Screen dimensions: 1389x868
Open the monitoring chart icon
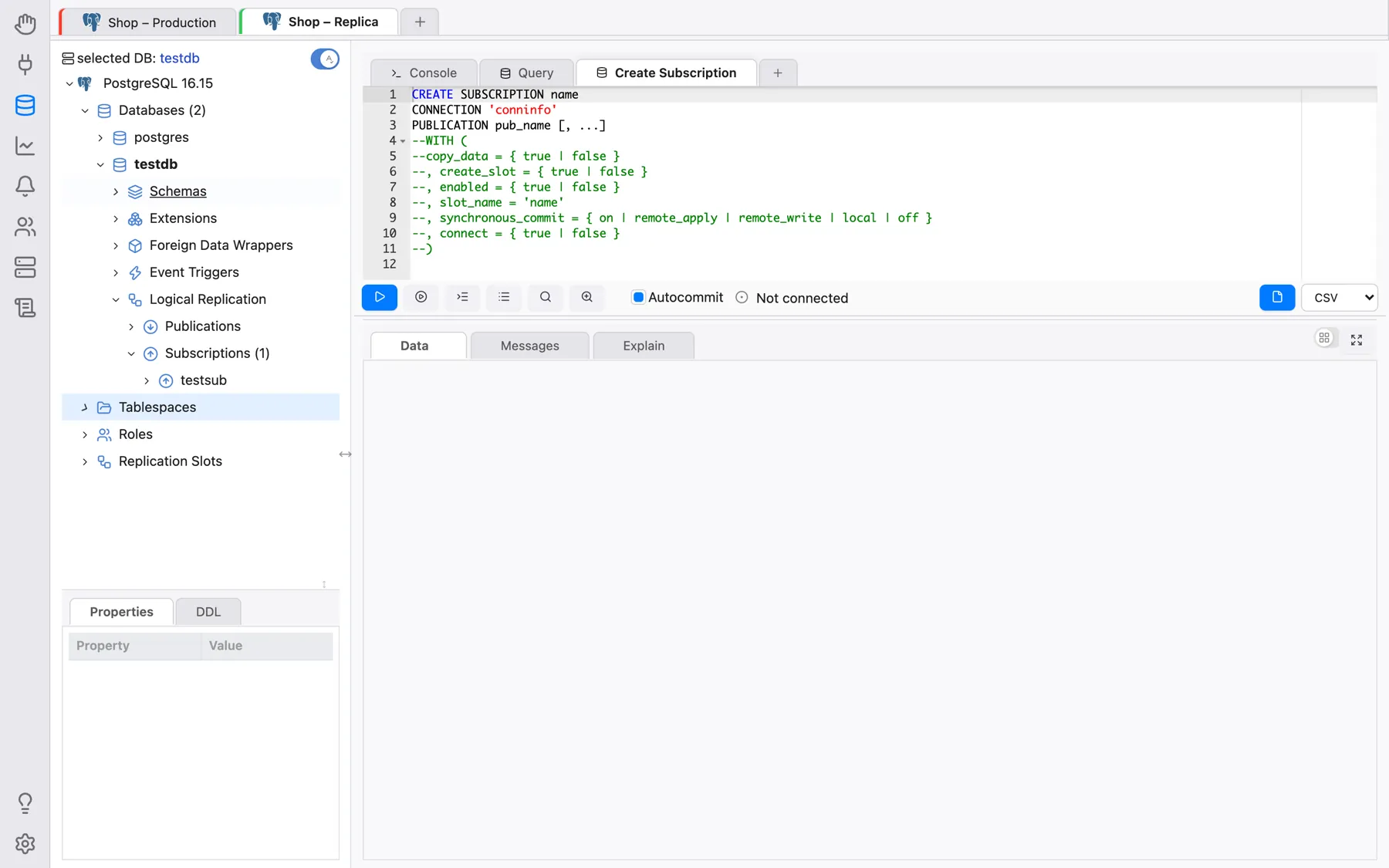25,146
